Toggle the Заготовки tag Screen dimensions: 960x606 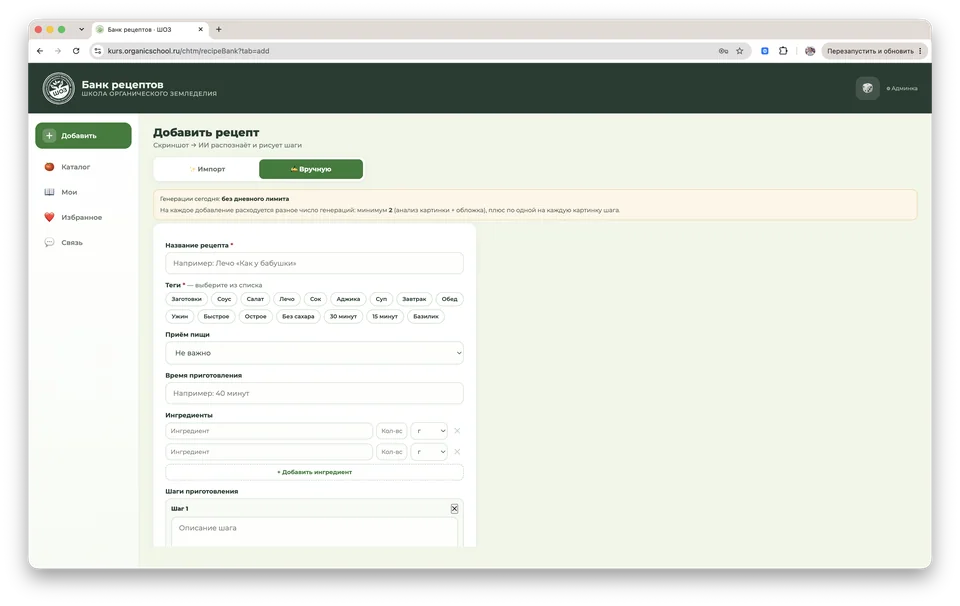186,299
